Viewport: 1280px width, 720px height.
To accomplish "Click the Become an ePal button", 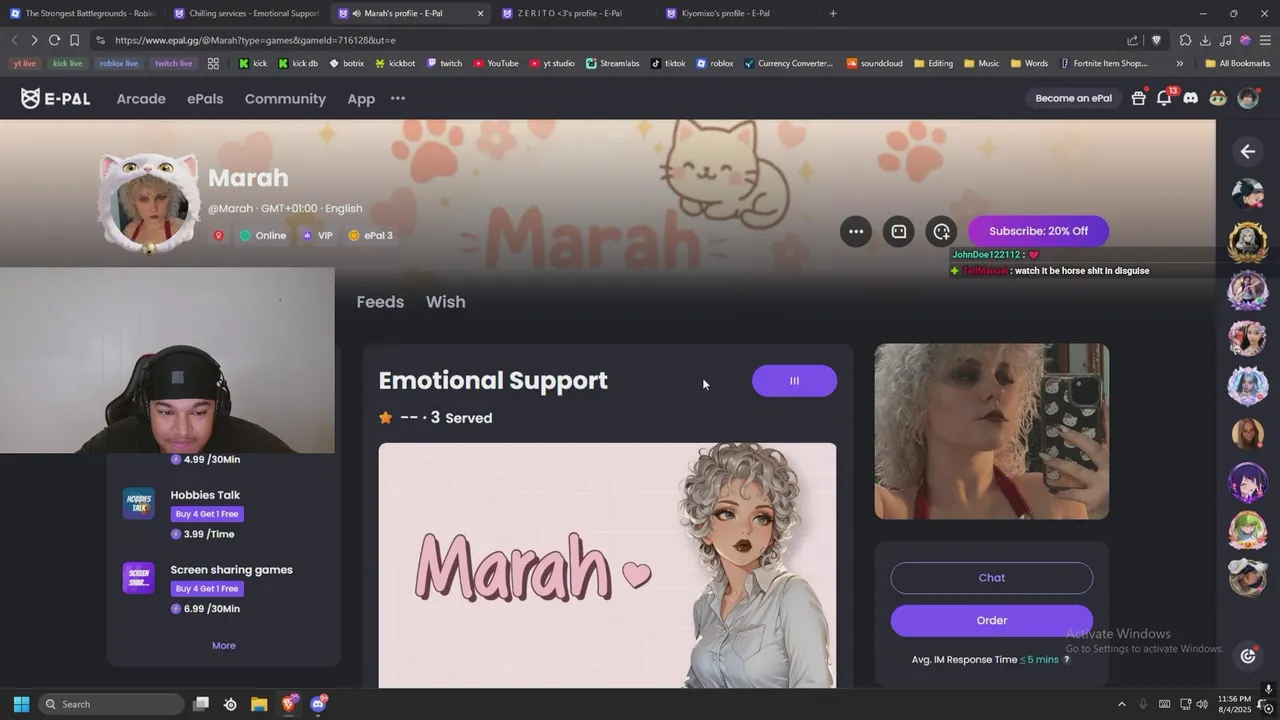I will [1073, 98].
